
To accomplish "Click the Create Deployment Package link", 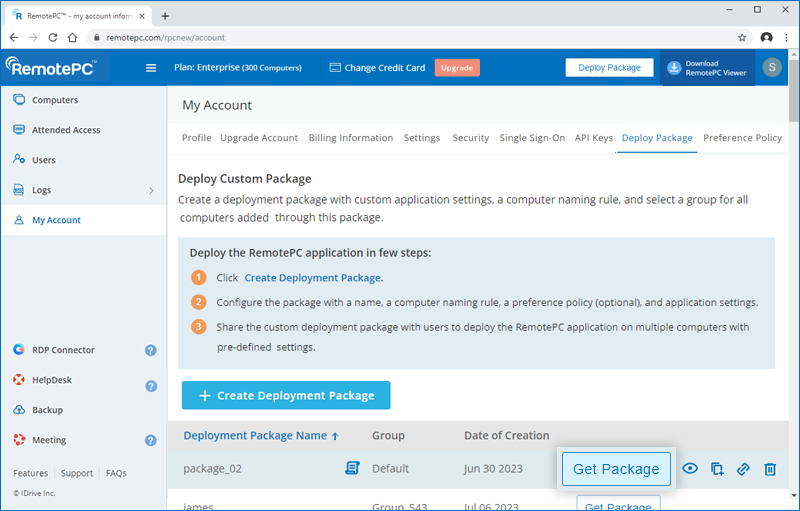I will [314, 278].
